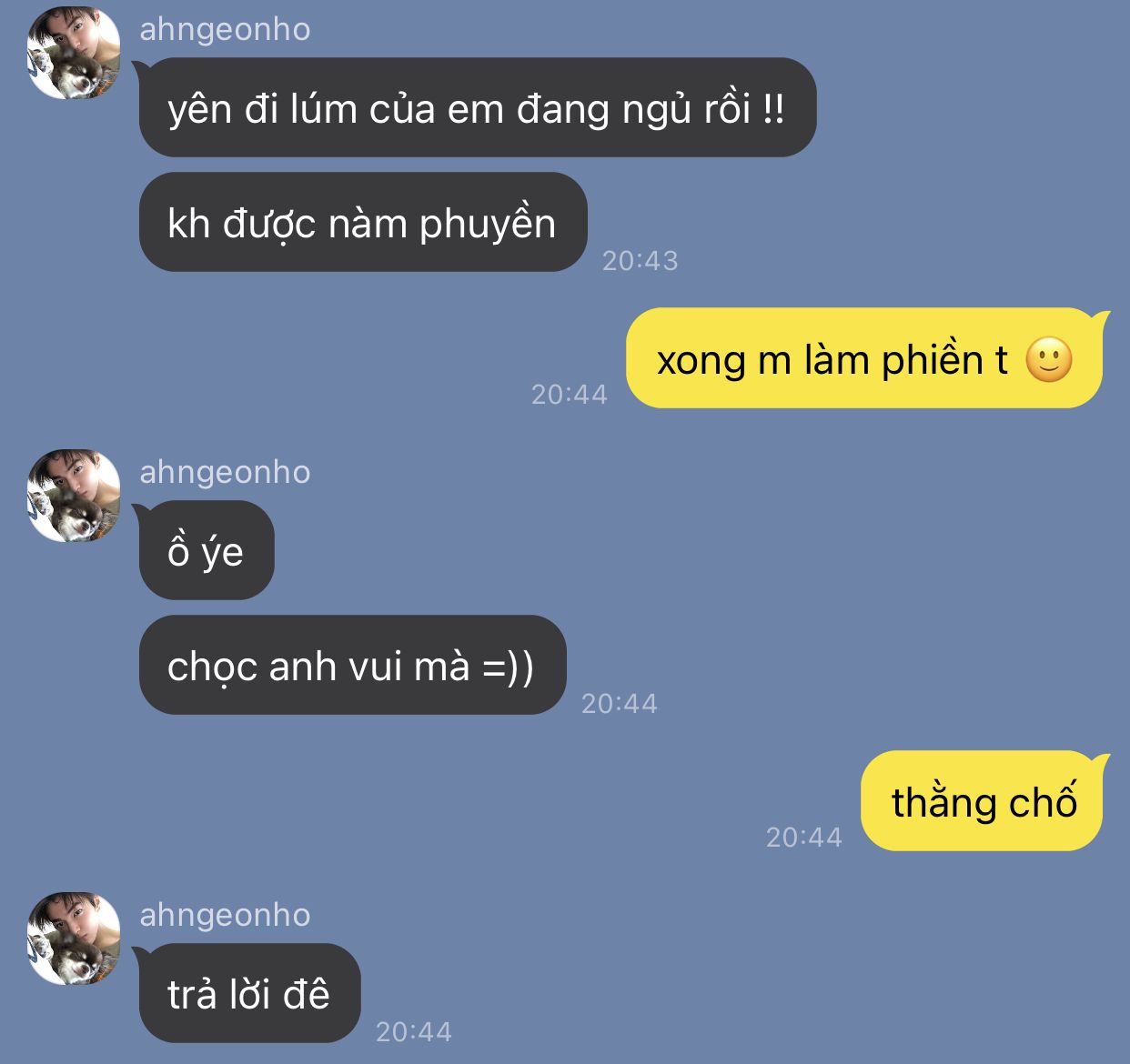Tap the 'ồ ýe' message bubble
1130x1064 pixels.
click(x=207, y=550)
